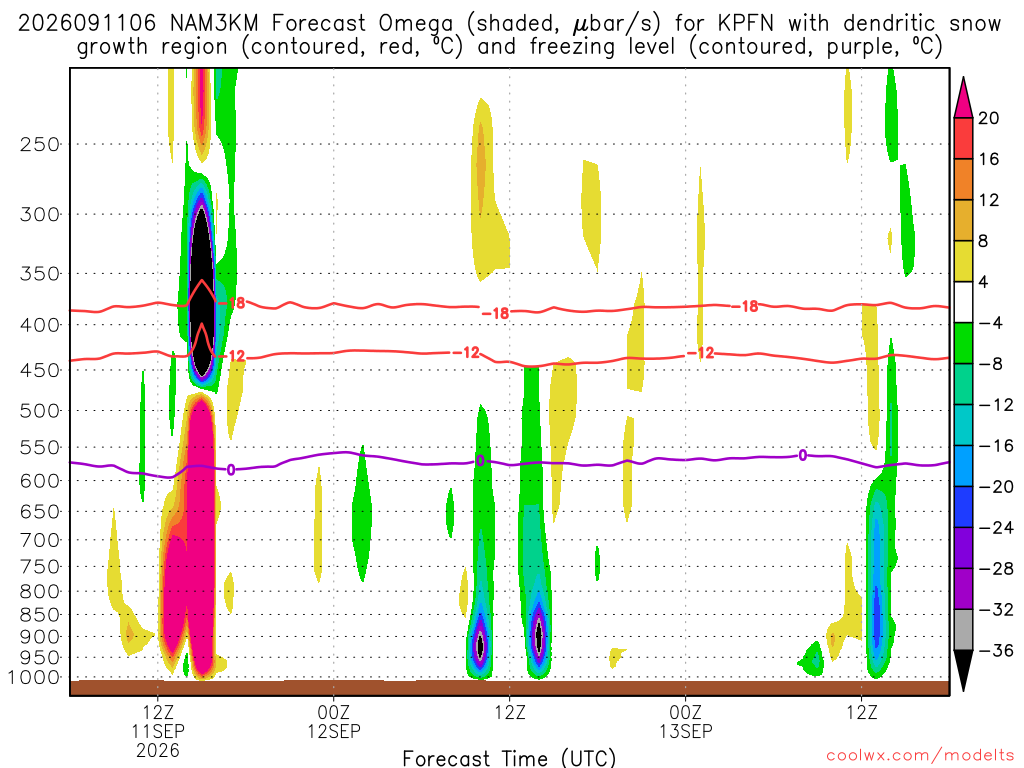
Task: Click the 250 pressure level label
Action: (40, 144)
